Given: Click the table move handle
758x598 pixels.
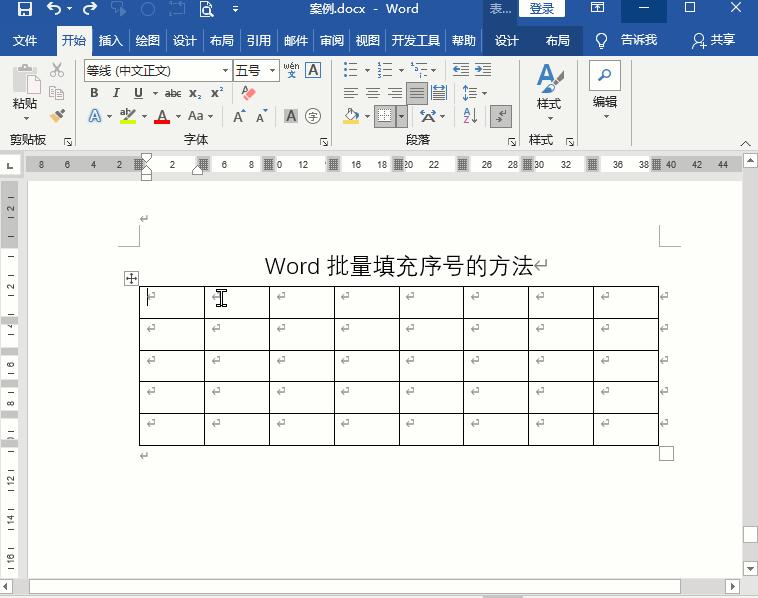Looking at the screenshot, I should pos(131,278).
